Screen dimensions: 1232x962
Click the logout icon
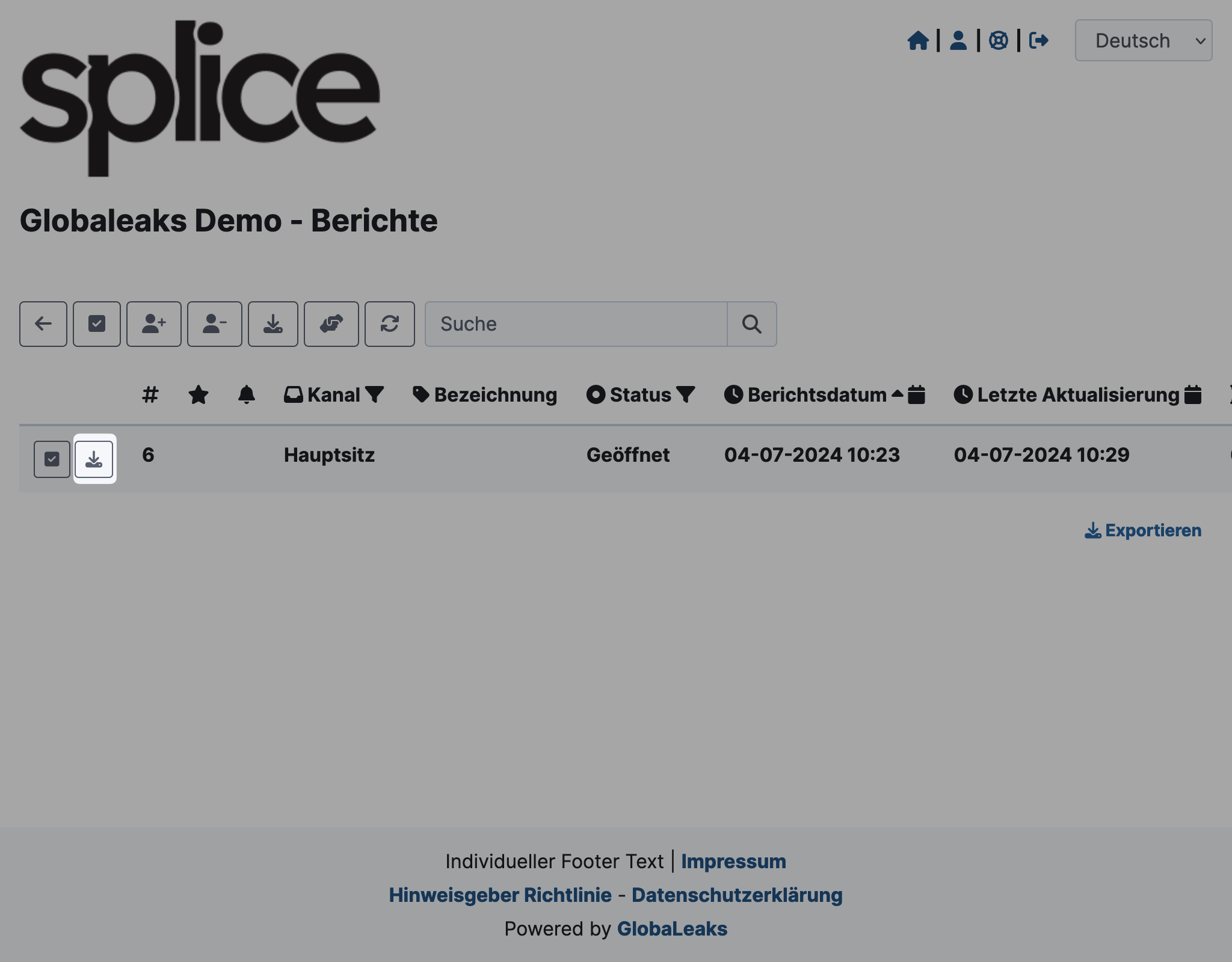coord(1039,41)
